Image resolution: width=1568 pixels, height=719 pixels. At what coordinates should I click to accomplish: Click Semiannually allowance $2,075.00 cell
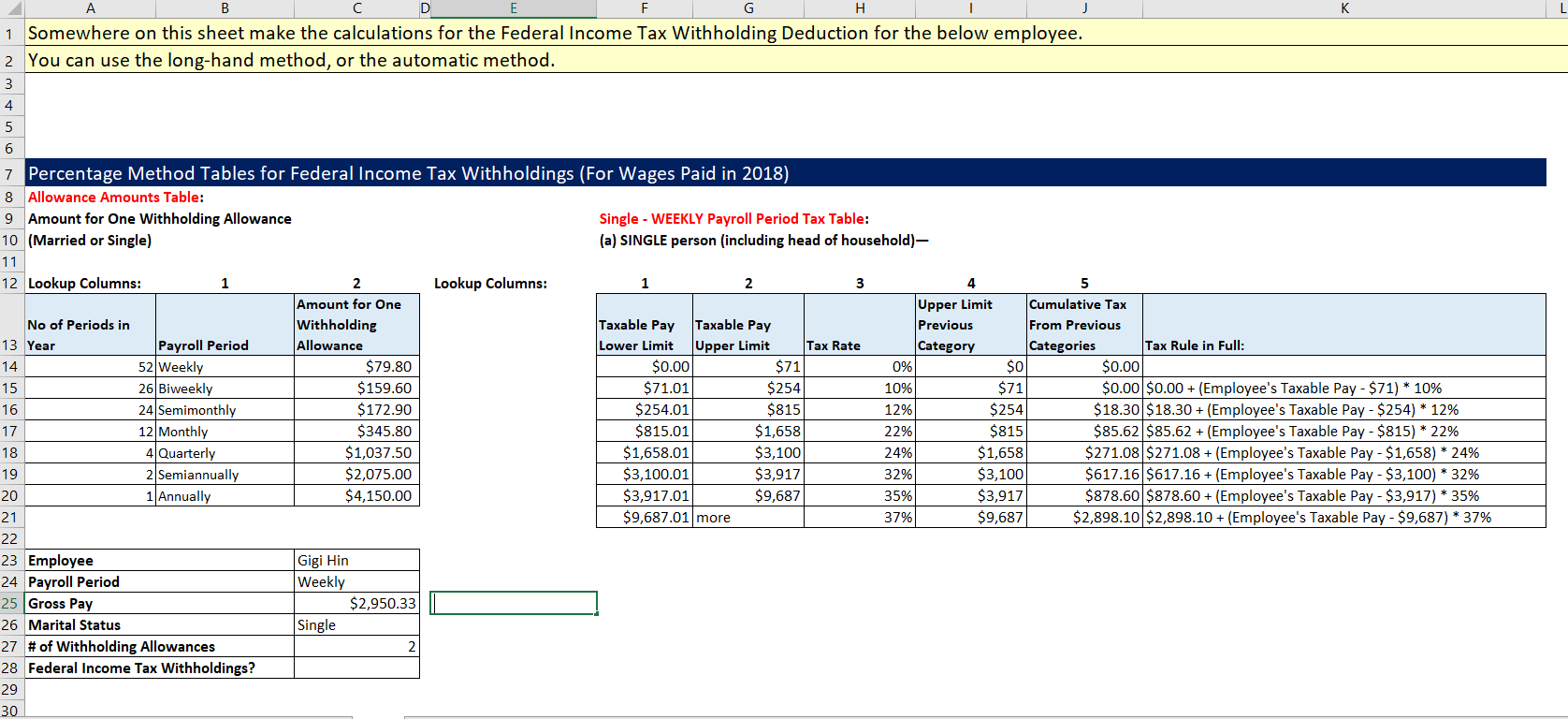point(356,474)
